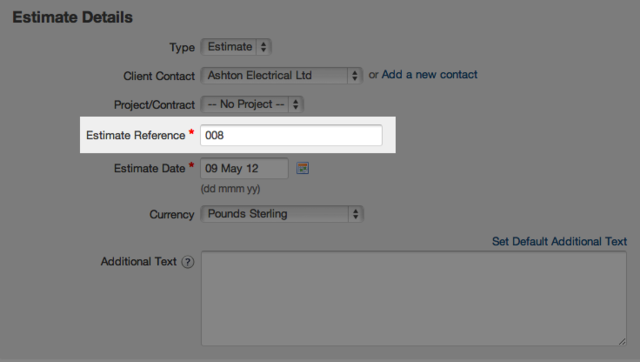Screen dimensions: 640x362
Task: Open the Project/Contract No Project dropdown
Action: click(x=252, y=104)
